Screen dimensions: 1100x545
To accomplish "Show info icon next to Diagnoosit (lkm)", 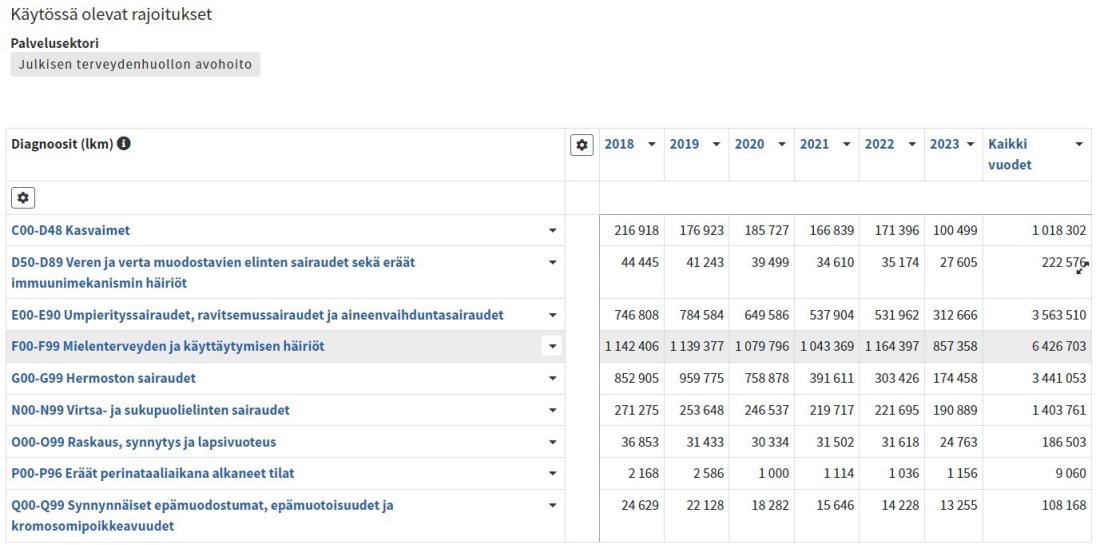I will [x=123, y=144].
